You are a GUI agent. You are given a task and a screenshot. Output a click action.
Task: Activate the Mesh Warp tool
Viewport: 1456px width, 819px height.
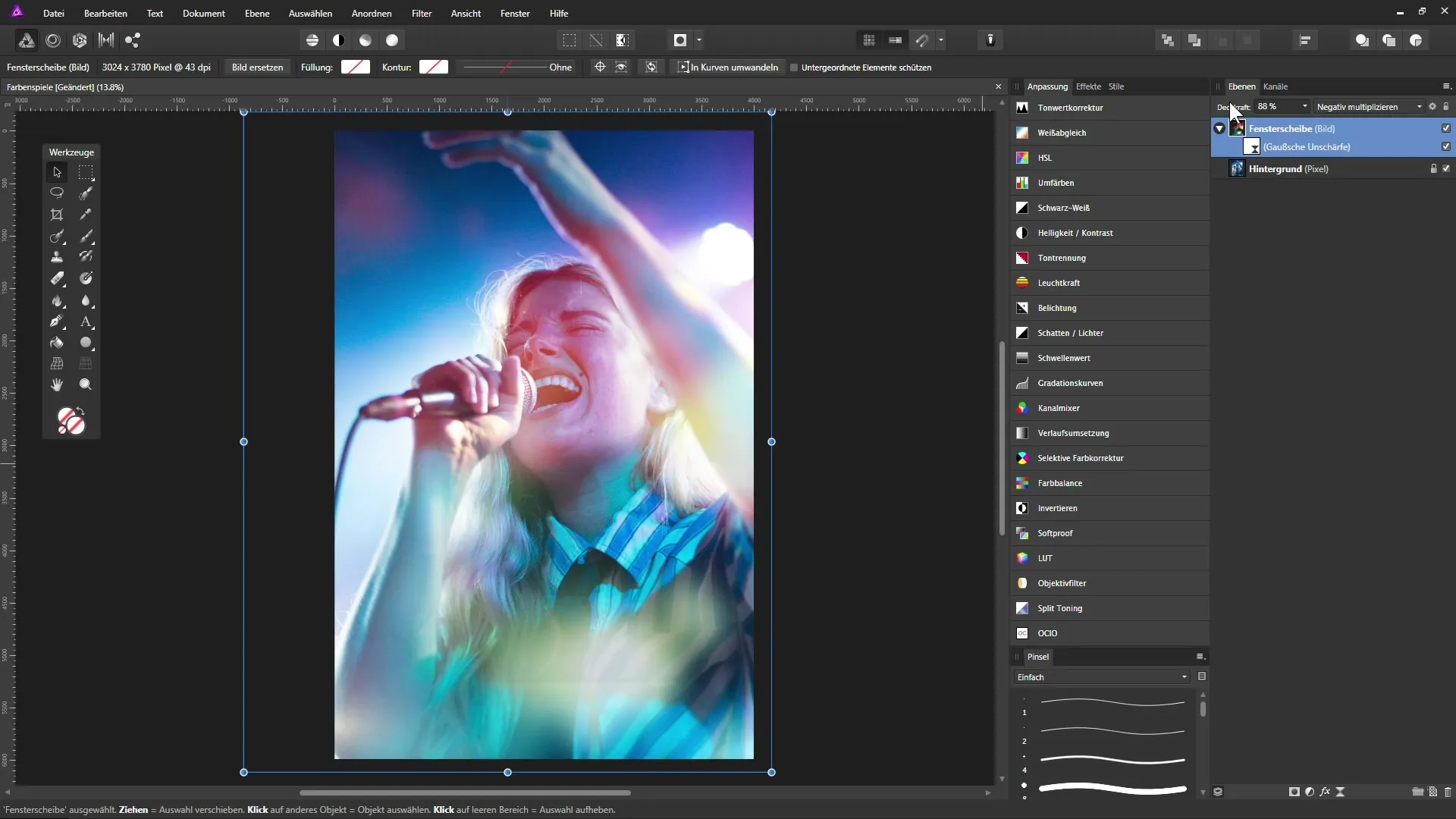(x=57, y=364)
